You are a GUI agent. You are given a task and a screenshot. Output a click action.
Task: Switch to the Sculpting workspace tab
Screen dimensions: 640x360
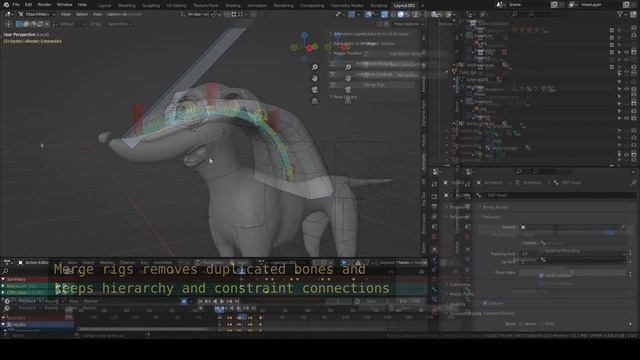[151, 6]
